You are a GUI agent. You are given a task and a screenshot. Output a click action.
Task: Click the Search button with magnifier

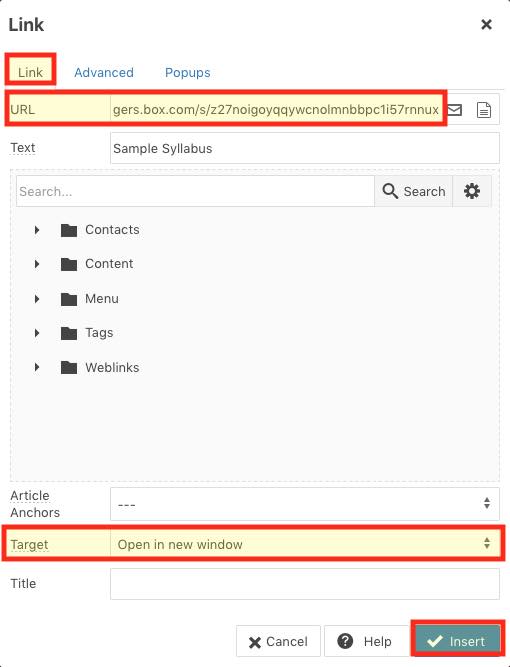coord(413,191)
